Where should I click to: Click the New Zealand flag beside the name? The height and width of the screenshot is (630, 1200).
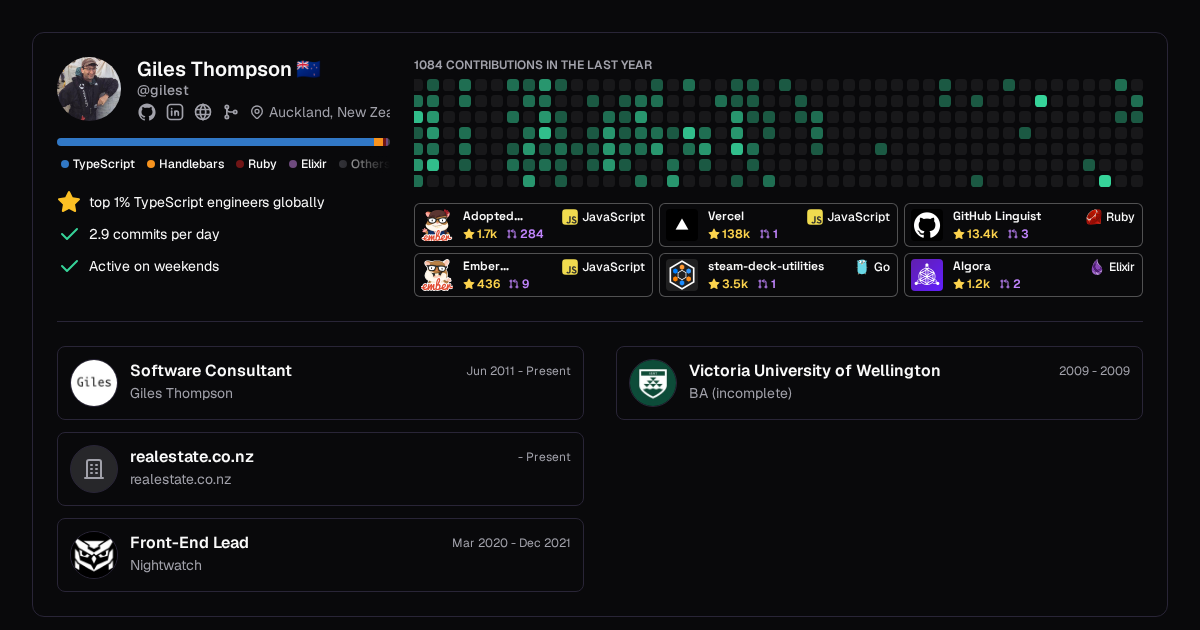pos(308,69)
